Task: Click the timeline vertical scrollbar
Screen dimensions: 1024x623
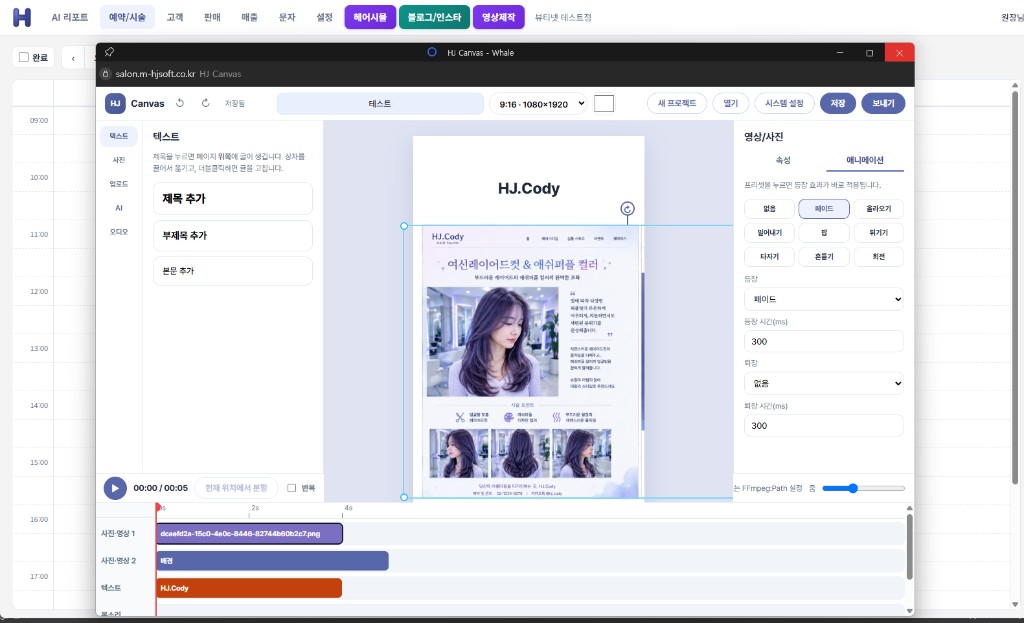Action: point(909,547)
